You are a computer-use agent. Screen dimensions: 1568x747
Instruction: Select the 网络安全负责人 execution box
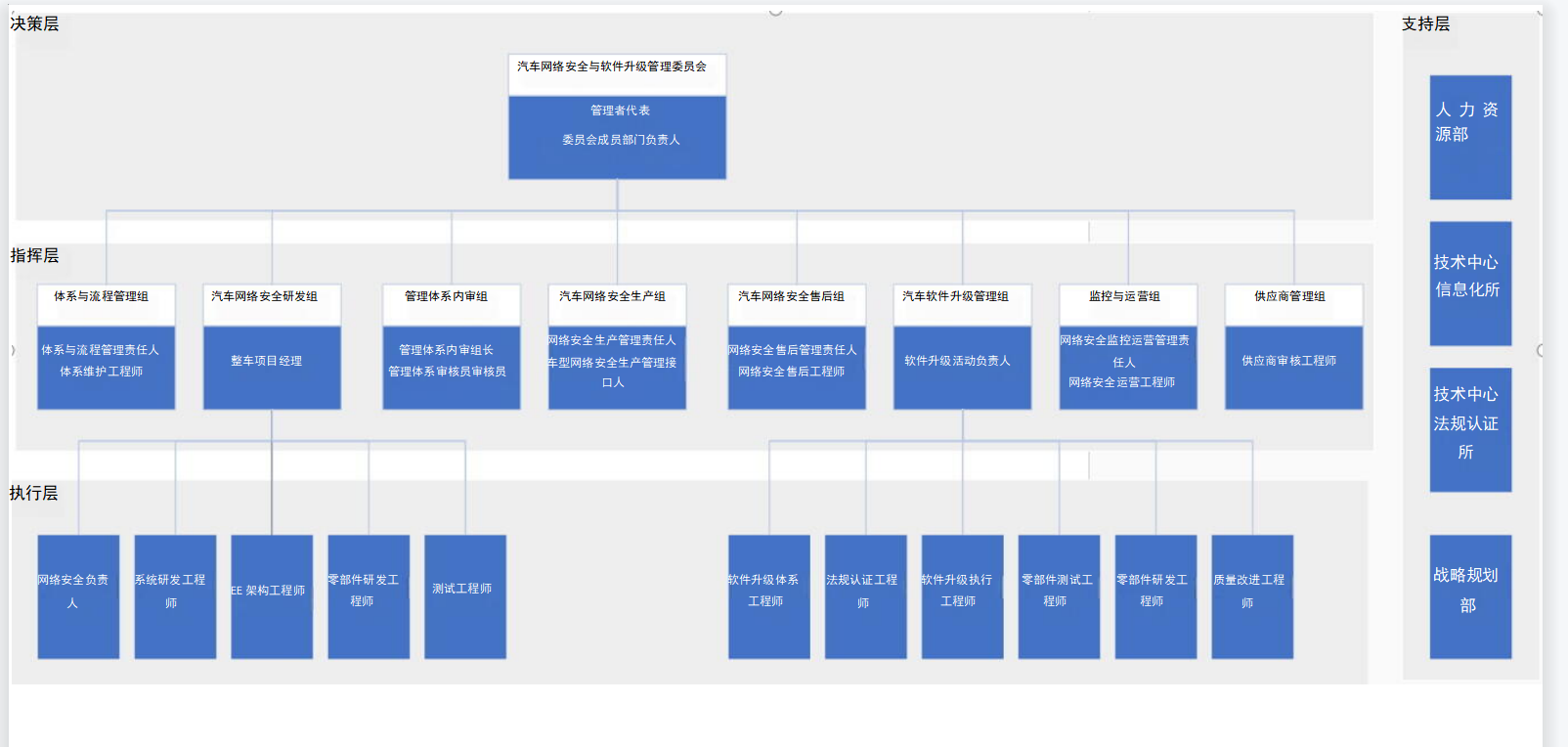point(78,596)
